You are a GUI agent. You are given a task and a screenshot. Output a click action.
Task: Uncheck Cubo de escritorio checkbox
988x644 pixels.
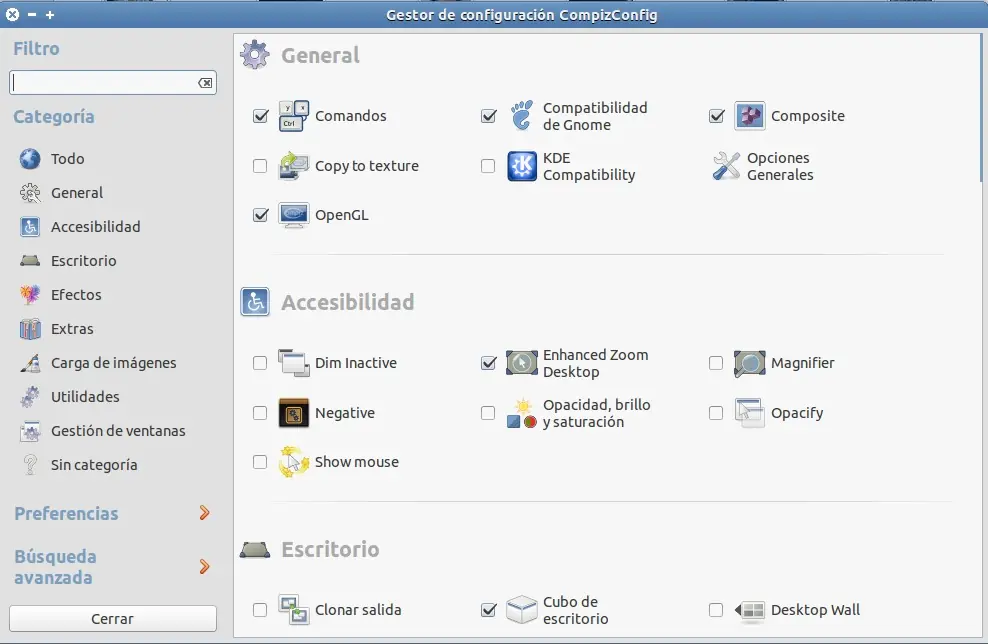click(x=488, y=610)
